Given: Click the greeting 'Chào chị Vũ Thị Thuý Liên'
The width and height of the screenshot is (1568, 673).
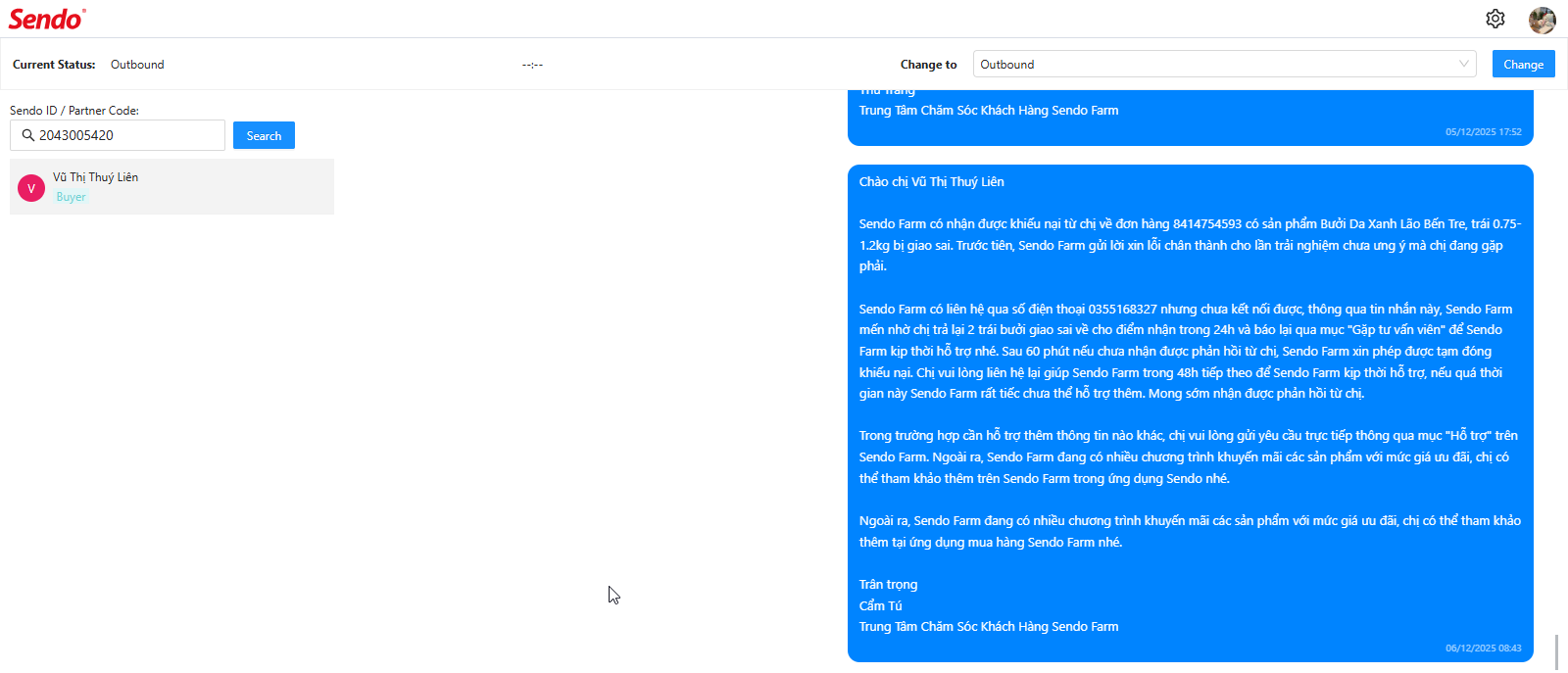Looking at the screenshot, I should click(931, 181).
